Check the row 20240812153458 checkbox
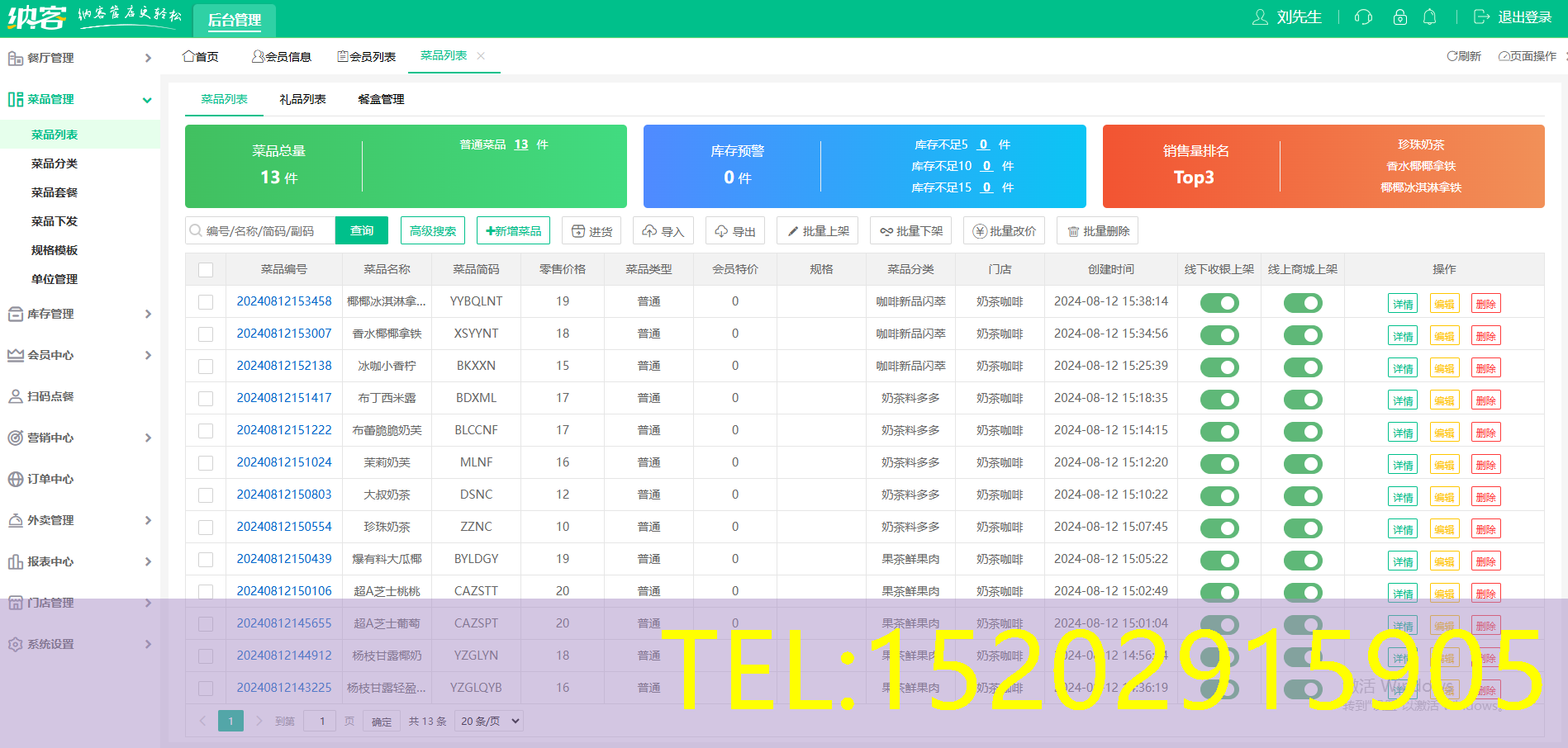 [x=206, y=302]
